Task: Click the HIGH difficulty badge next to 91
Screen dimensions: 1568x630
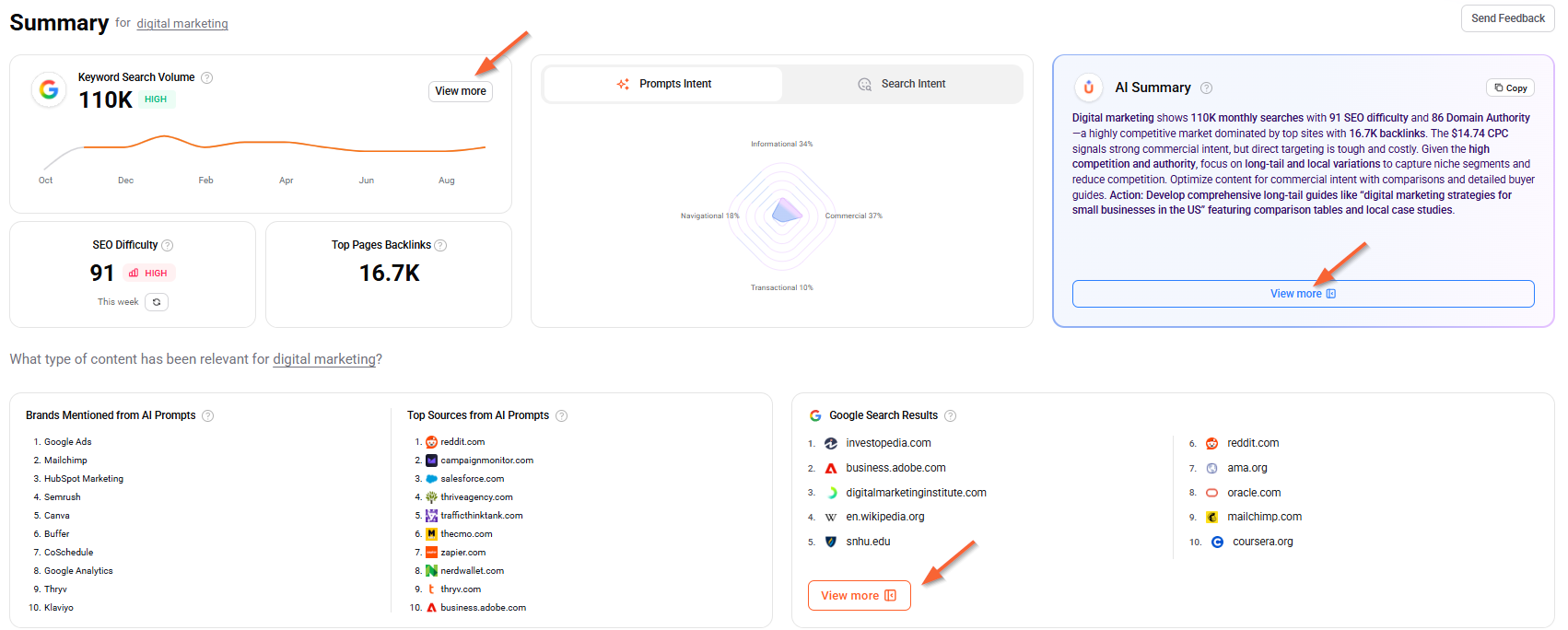Action: coord(148,273)
